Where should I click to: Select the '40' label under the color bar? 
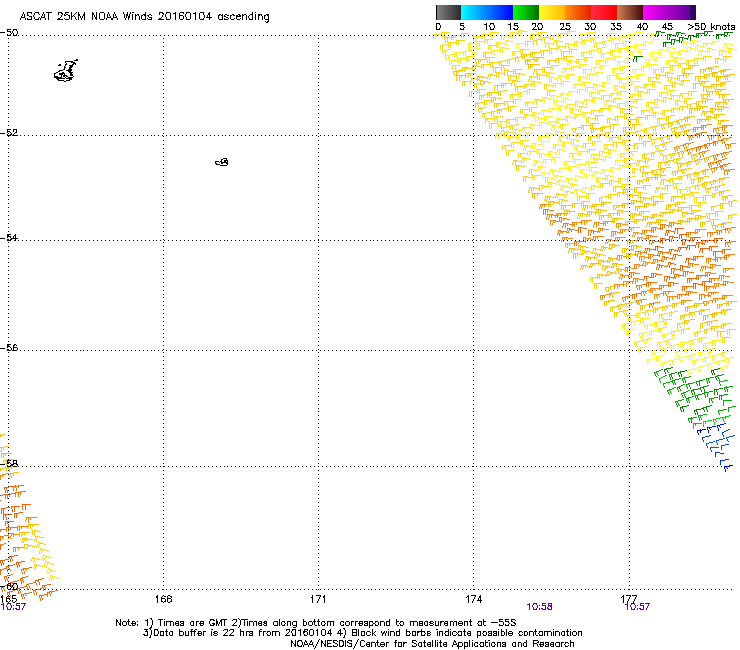tap(642, 27)
